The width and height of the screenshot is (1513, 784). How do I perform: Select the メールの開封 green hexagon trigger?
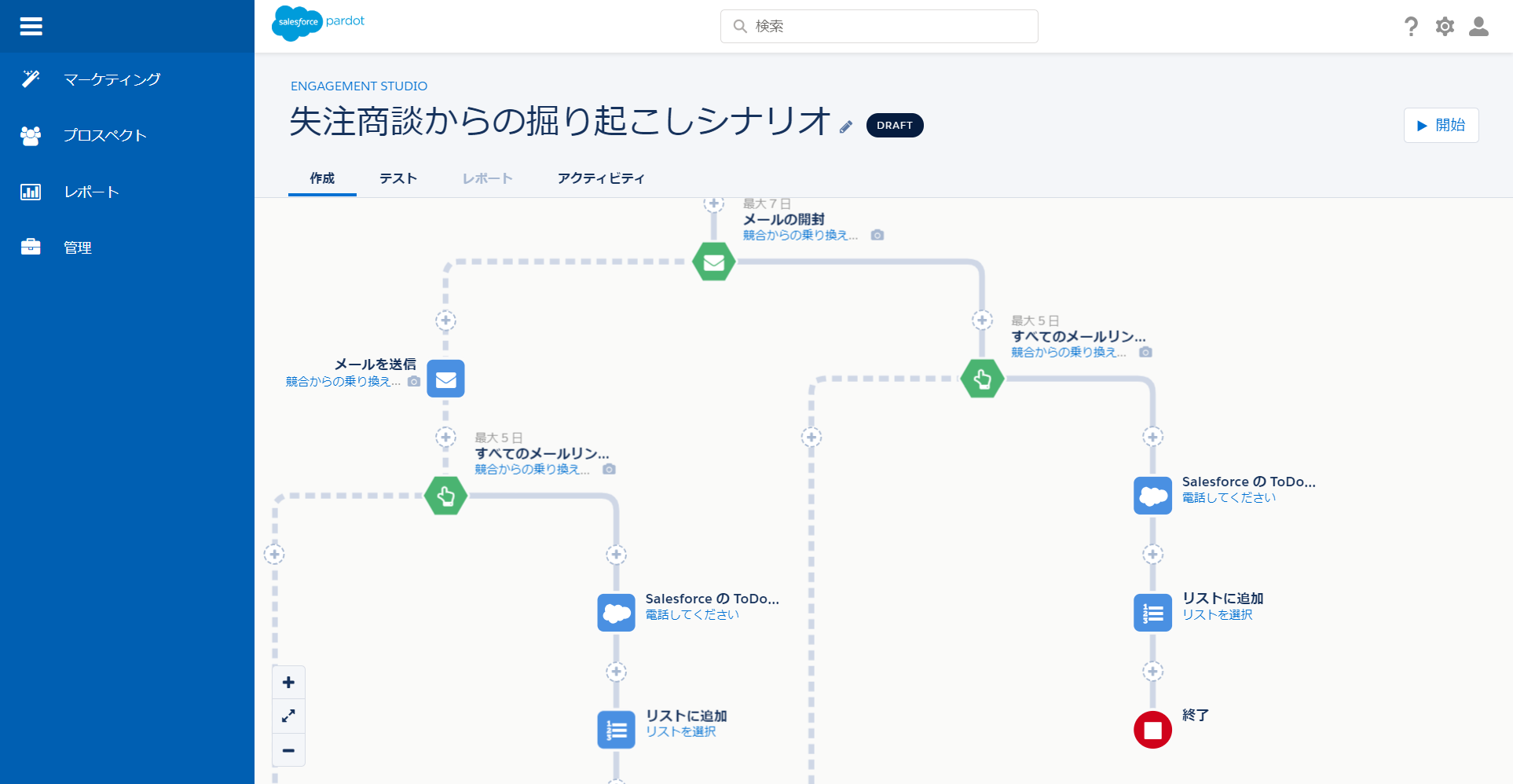pyautogui.click(x=714, y=262)
